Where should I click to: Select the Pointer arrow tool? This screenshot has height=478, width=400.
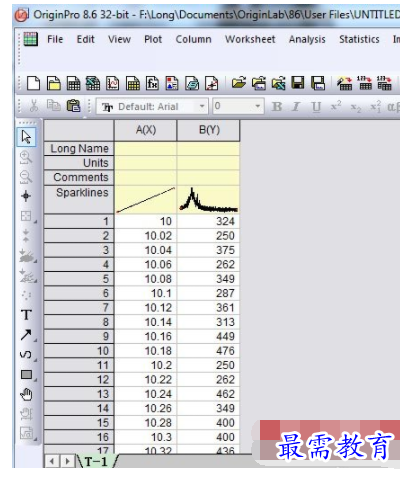pyautogui.click(x=26, y=137)
